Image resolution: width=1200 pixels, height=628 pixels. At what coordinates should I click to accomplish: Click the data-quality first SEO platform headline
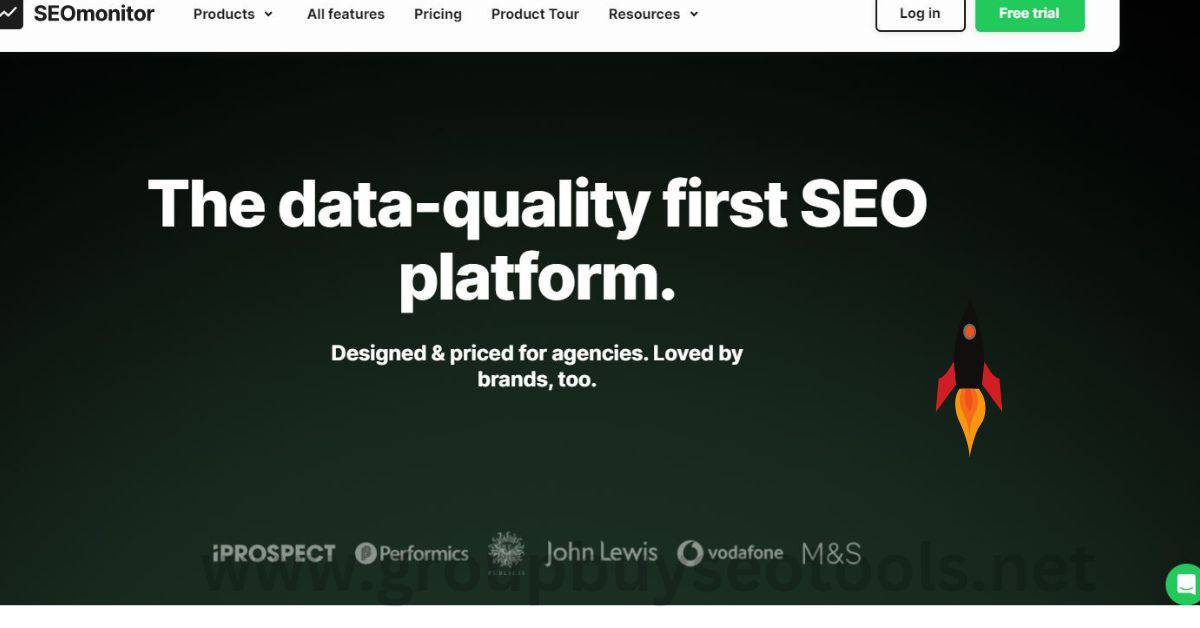click(538, 240)
